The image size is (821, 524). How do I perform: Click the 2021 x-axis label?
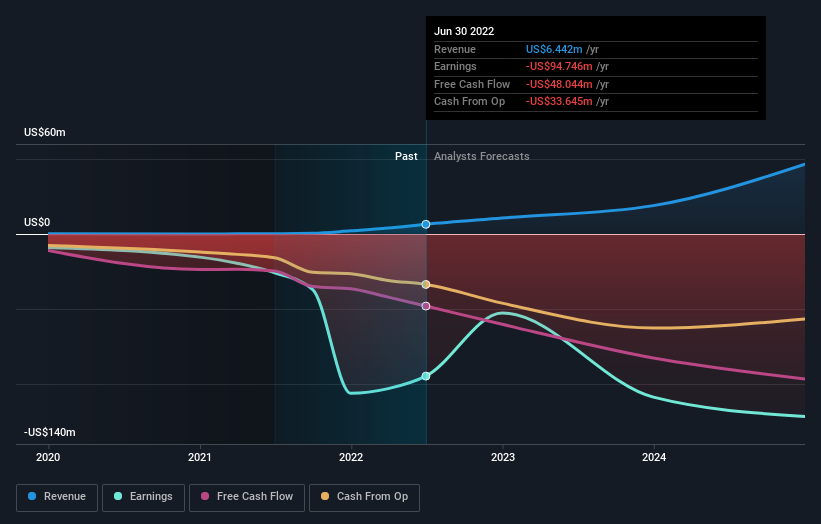(199, 457)
